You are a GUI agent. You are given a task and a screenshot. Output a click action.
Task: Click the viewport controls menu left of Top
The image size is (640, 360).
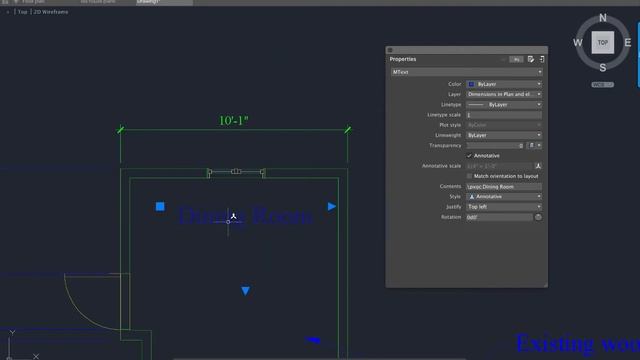(8, 12)
